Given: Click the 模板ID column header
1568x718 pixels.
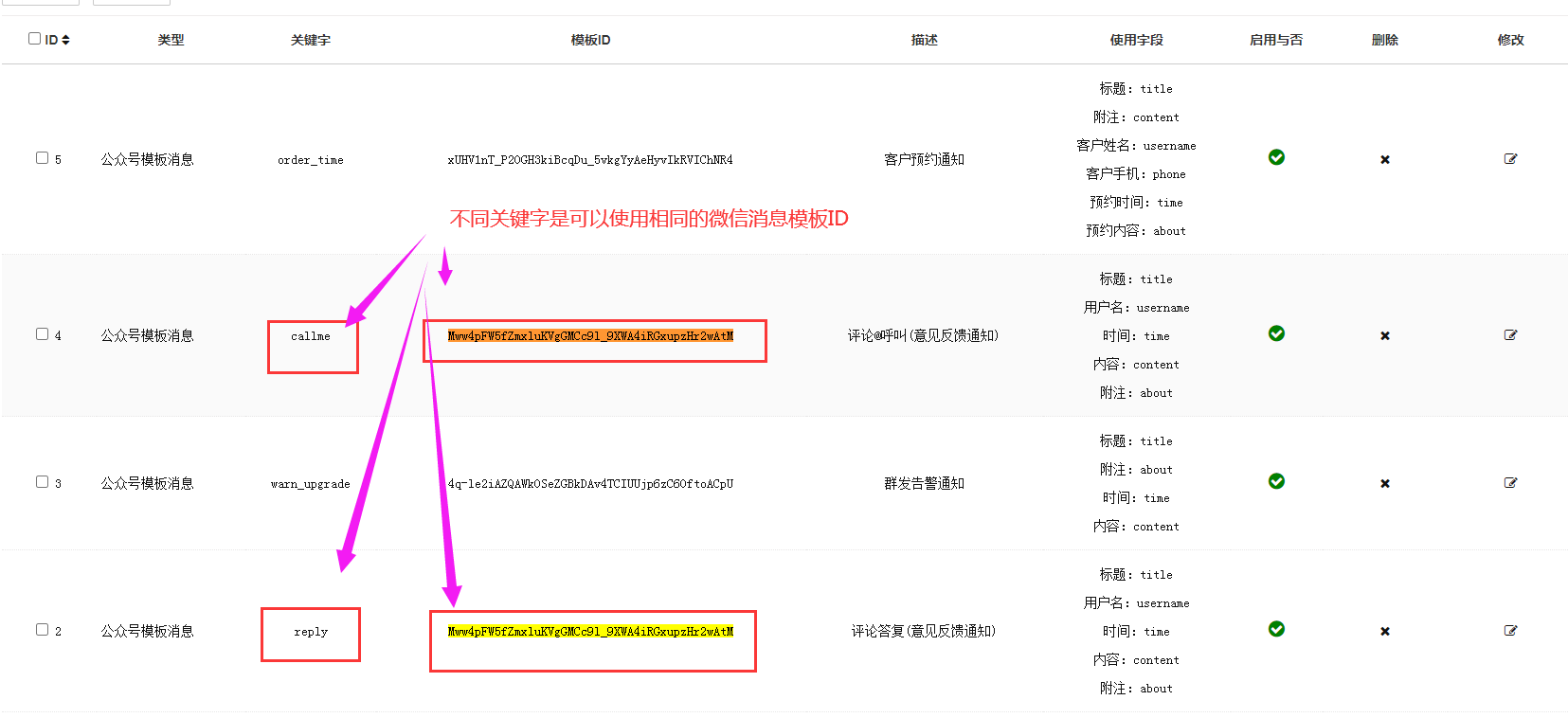Looking at the screenshot, I should tap(590, 40).
